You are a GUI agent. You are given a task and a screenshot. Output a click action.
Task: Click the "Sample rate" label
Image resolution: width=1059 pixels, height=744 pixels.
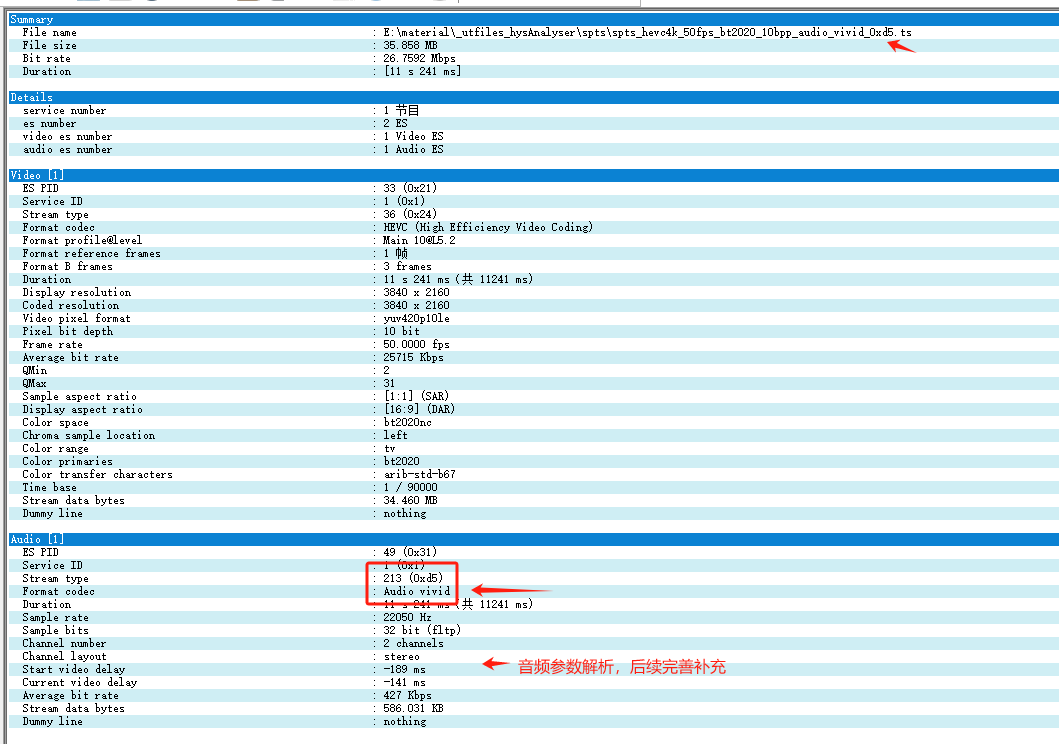tap(55, 618)
